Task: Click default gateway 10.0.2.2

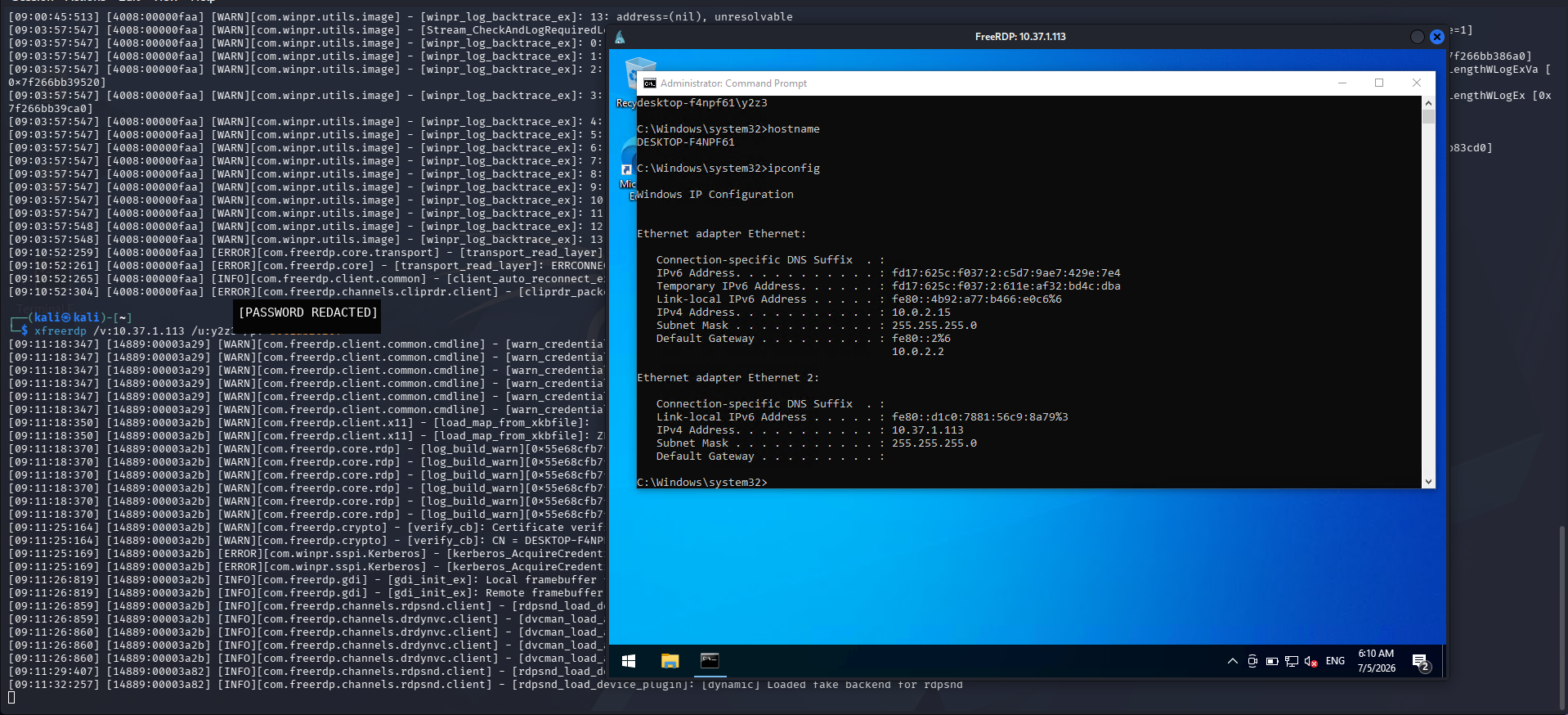Action: [917, 352]
